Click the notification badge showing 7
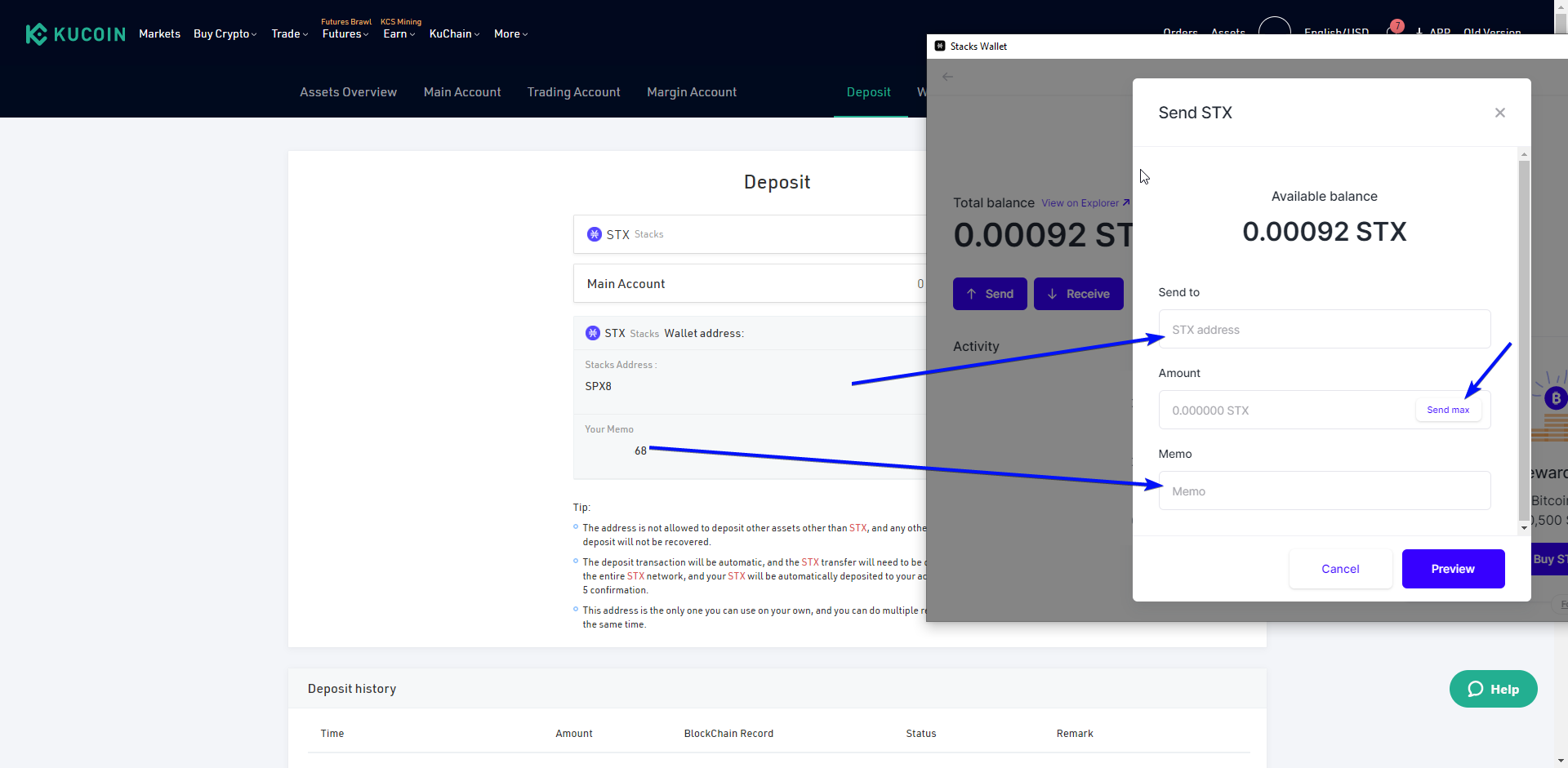This screenshot has width=1568, height=768. (1396, 27)
